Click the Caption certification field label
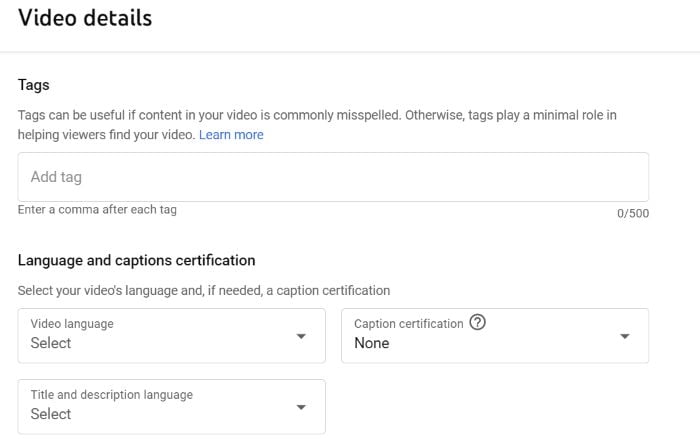 coord(408,323)
